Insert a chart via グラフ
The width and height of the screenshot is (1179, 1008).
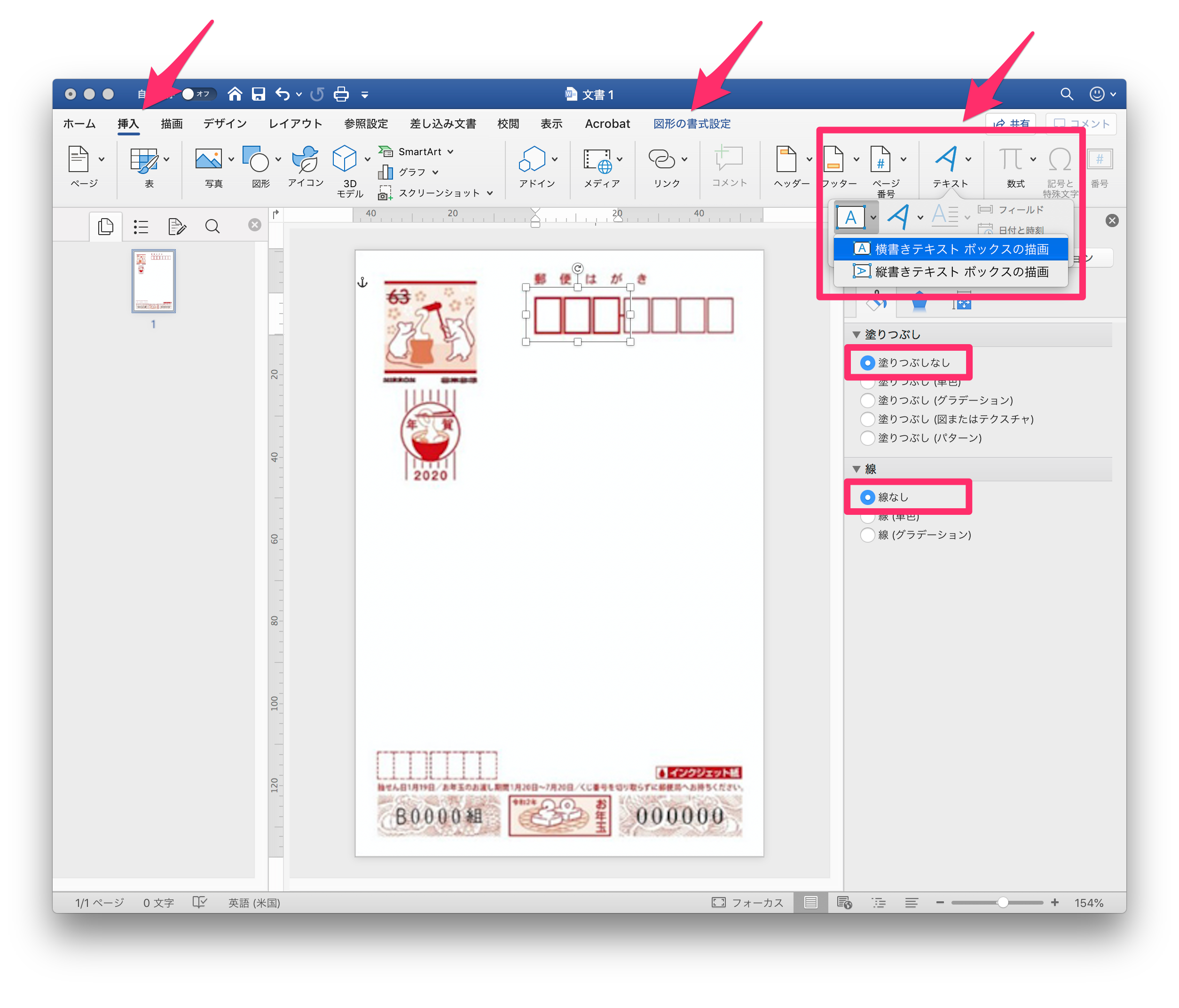(x=408, y=172)
